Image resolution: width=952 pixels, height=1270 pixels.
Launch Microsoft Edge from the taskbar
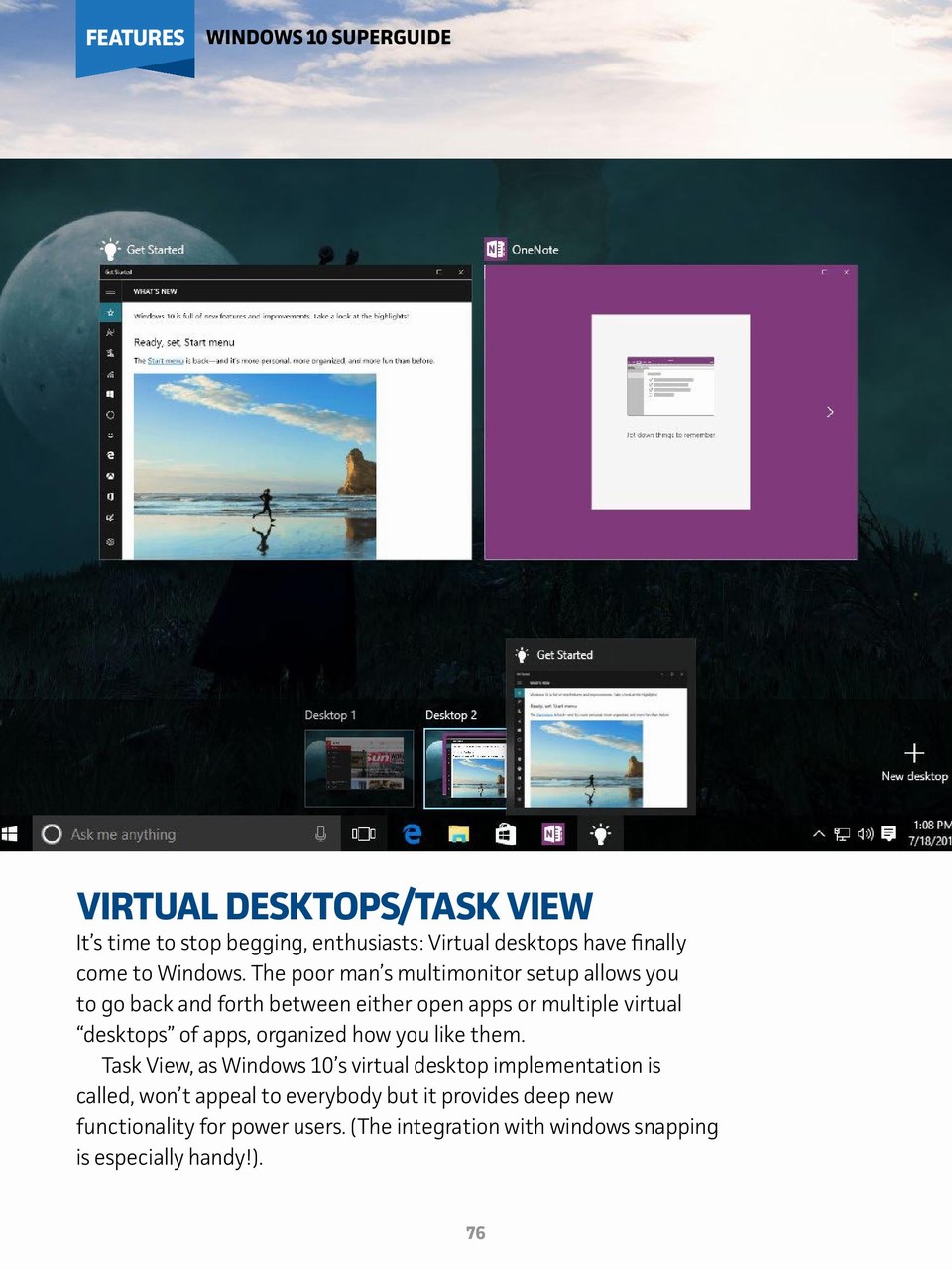(x=412, y=834)
